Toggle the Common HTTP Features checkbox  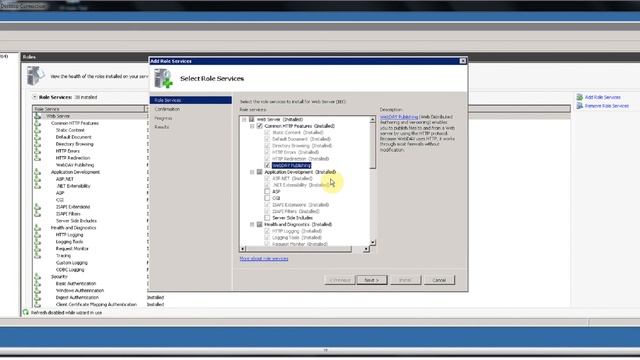tap(260, 126)
